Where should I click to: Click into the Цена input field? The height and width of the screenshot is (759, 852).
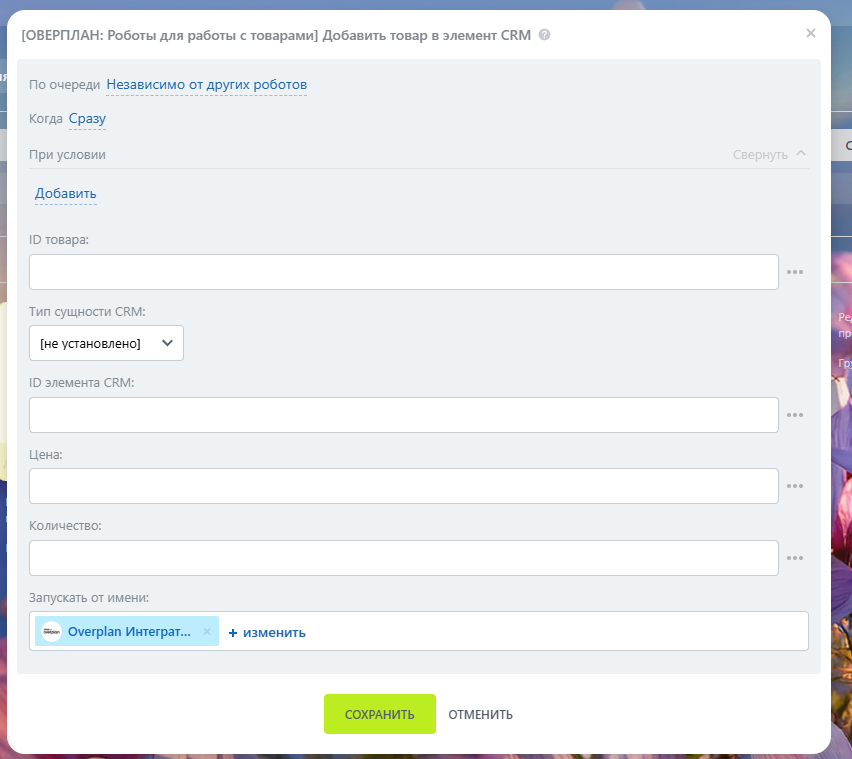[x=403, y=487]
